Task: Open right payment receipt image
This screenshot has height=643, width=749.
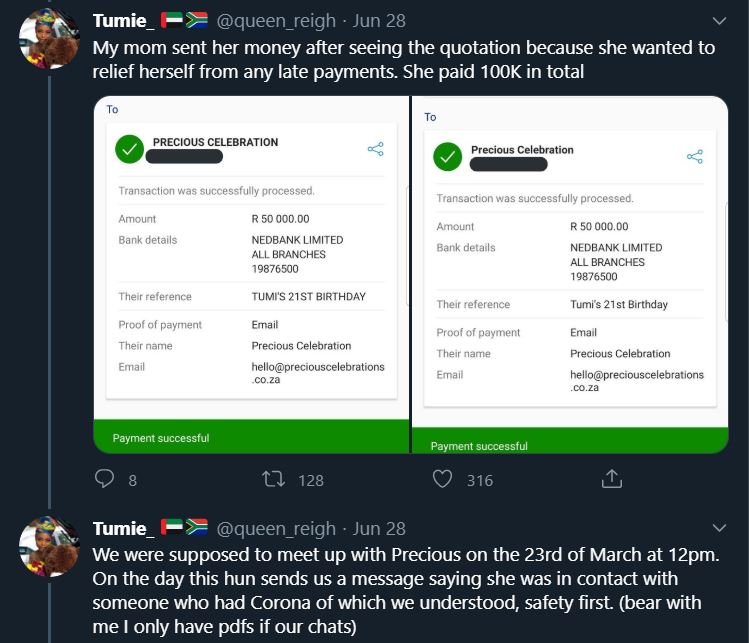Action: [570, 275]
